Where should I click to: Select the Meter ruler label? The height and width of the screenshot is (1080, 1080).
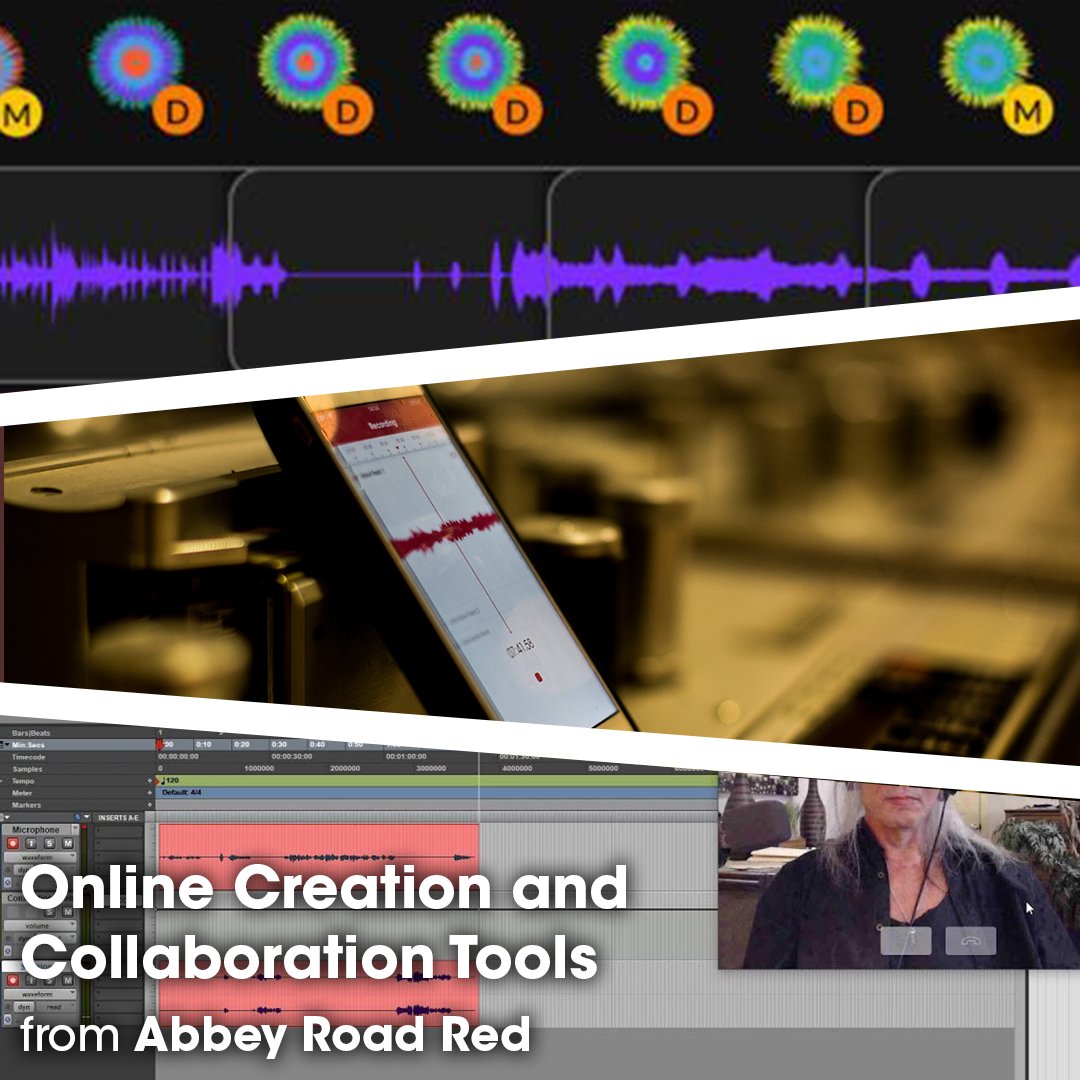tap(22, 793)
